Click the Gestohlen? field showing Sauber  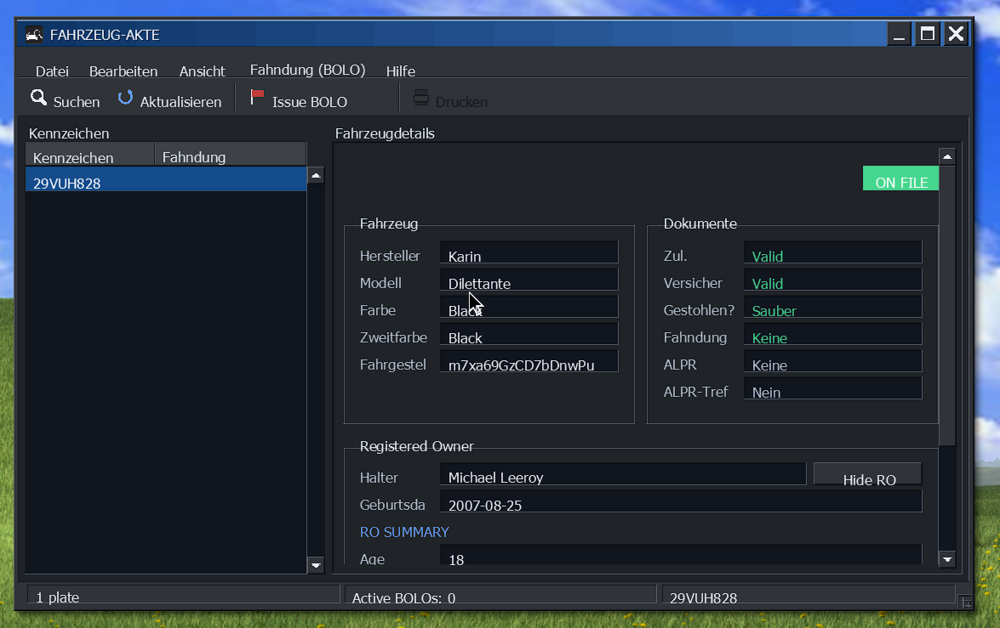833,309
